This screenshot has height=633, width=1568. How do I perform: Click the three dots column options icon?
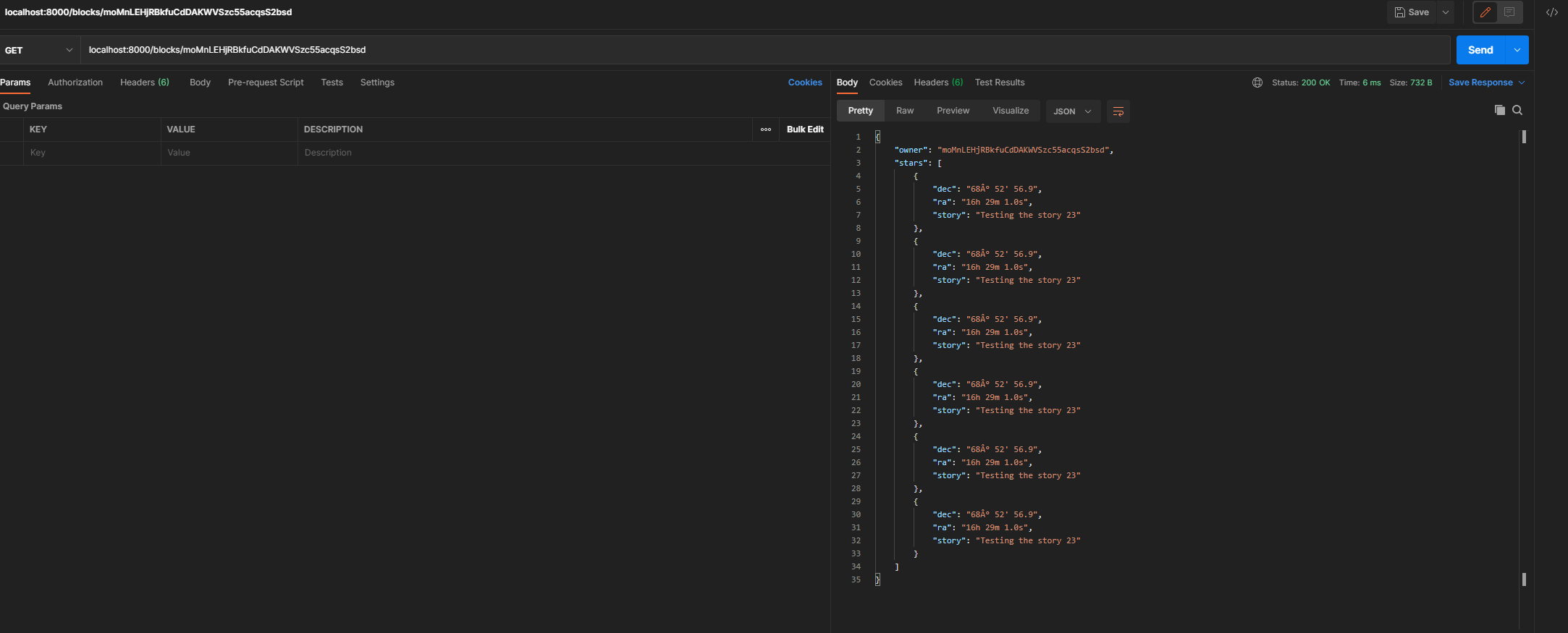[x=766, y=129]
